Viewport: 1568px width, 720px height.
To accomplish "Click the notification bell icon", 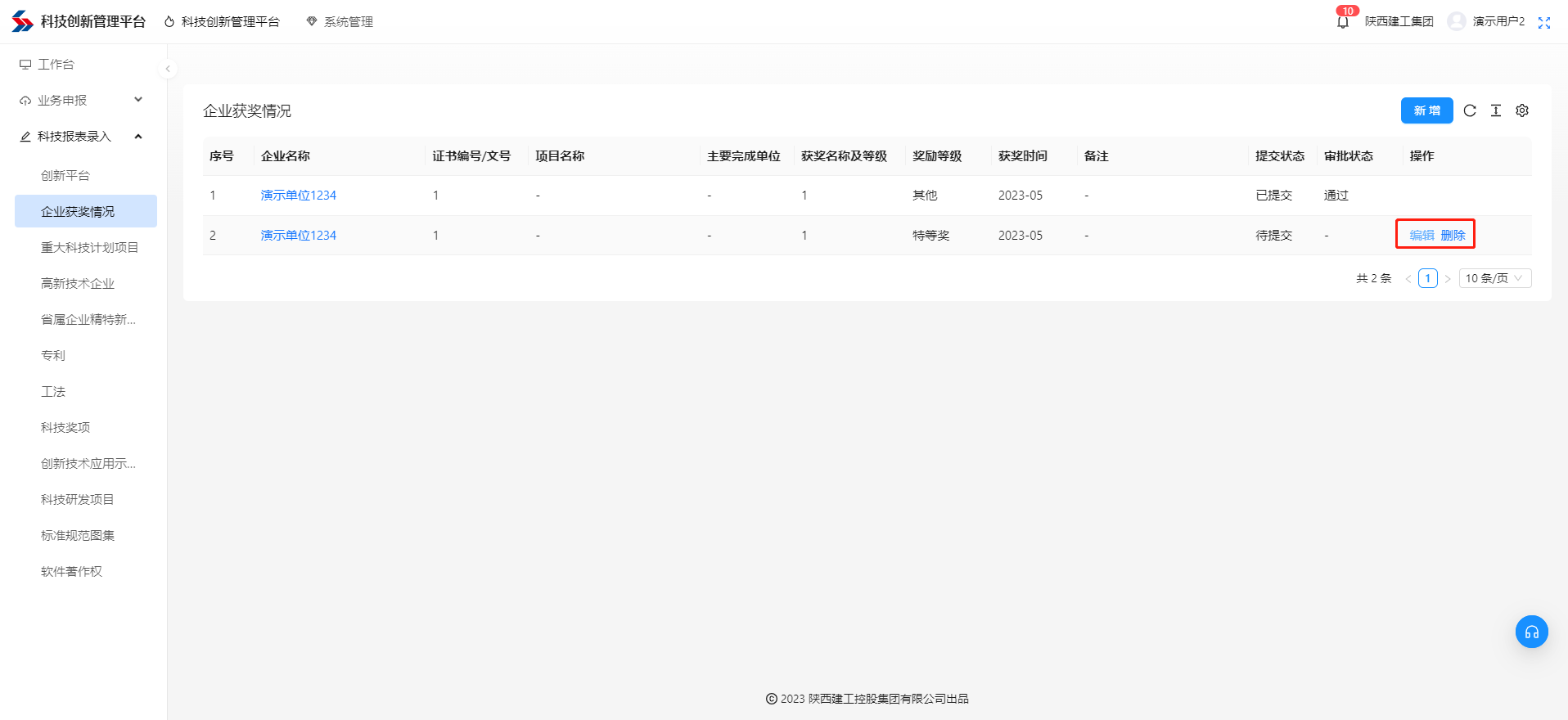I will 1342,22.
